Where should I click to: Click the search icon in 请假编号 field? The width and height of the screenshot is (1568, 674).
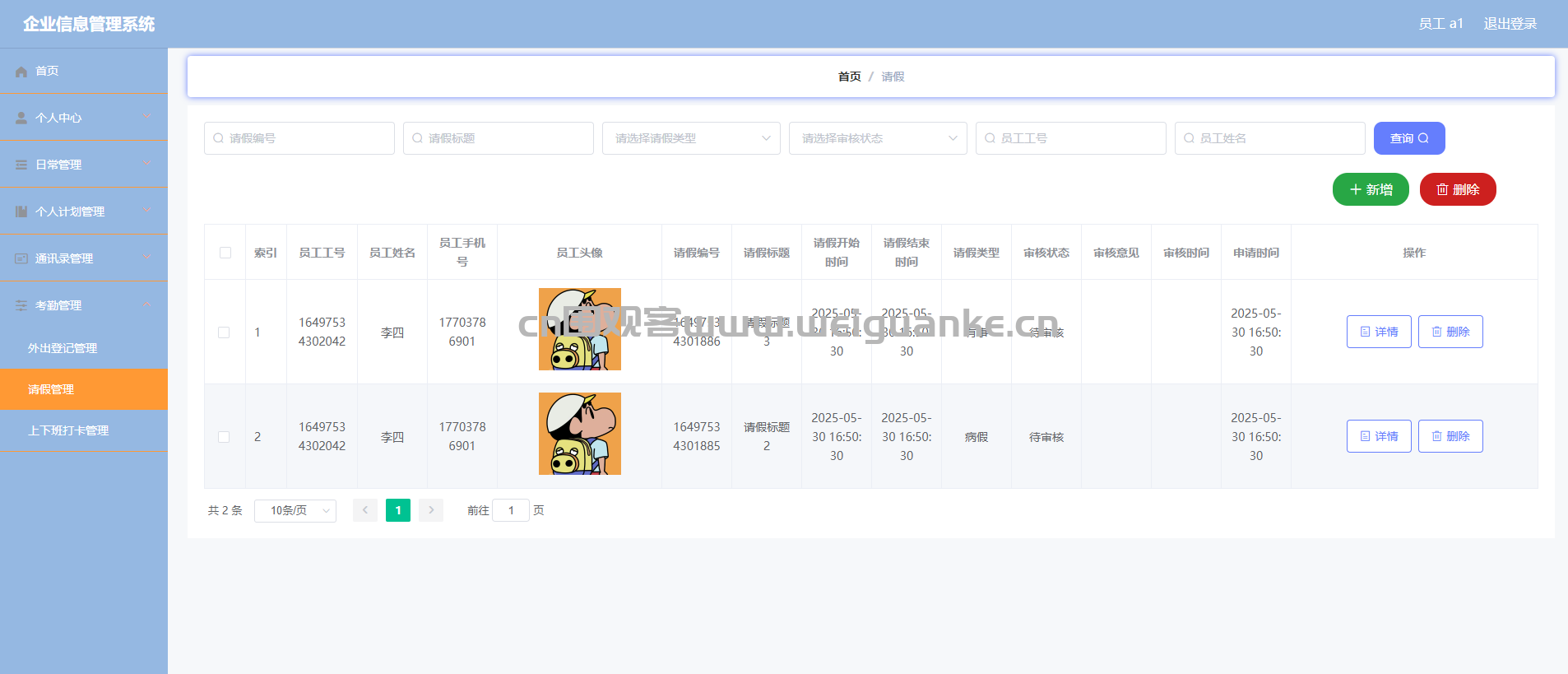tap(218, 138)
